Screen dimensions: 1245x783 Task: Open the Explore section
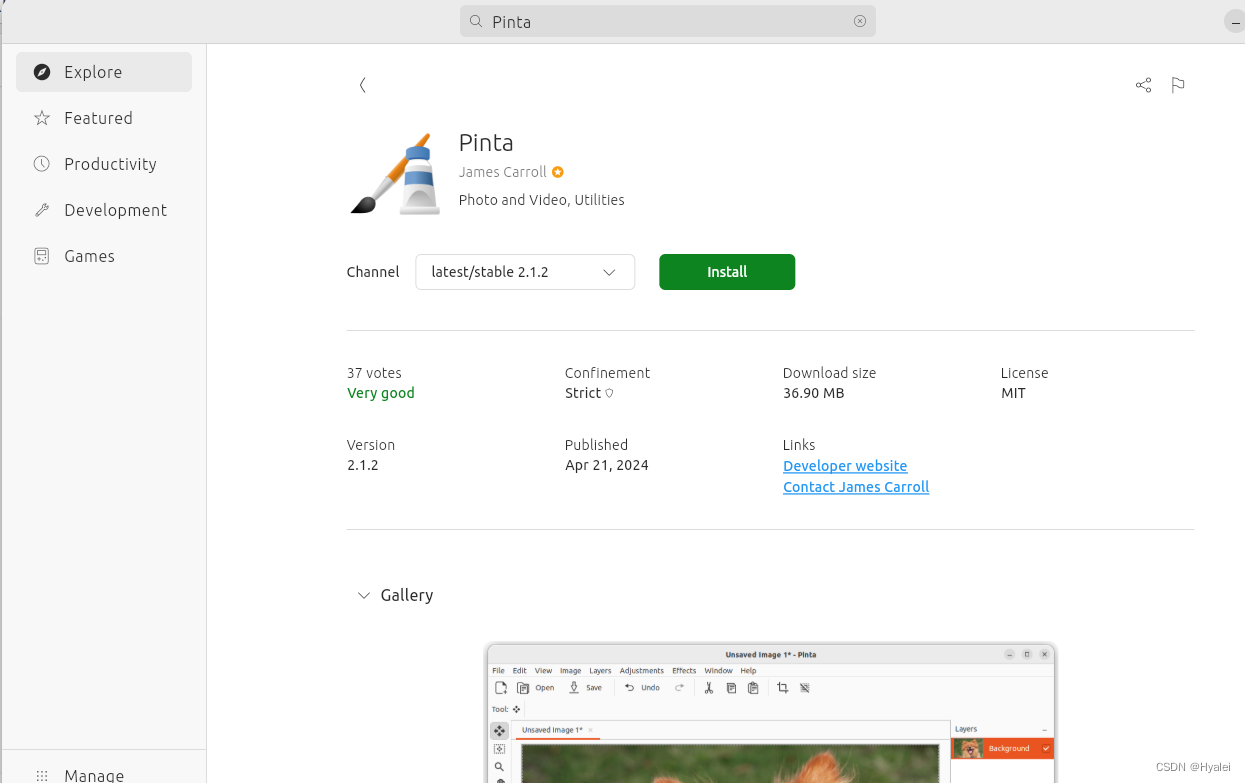[104, 72]
